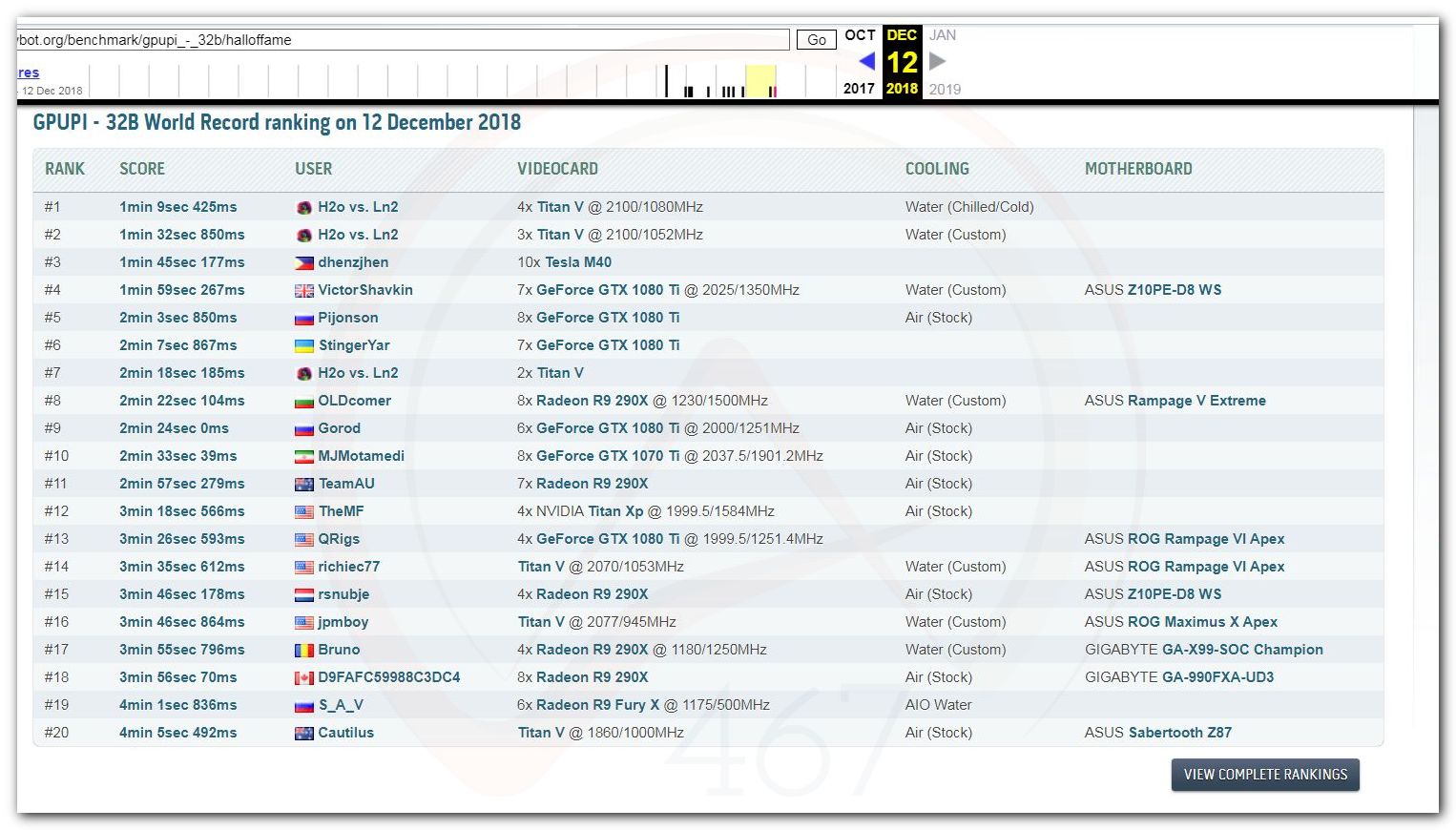Viewport: 1456px width, 830px height.
Task: Open user profile D9FAFC59988C3DC4
Action: point(389,677)
